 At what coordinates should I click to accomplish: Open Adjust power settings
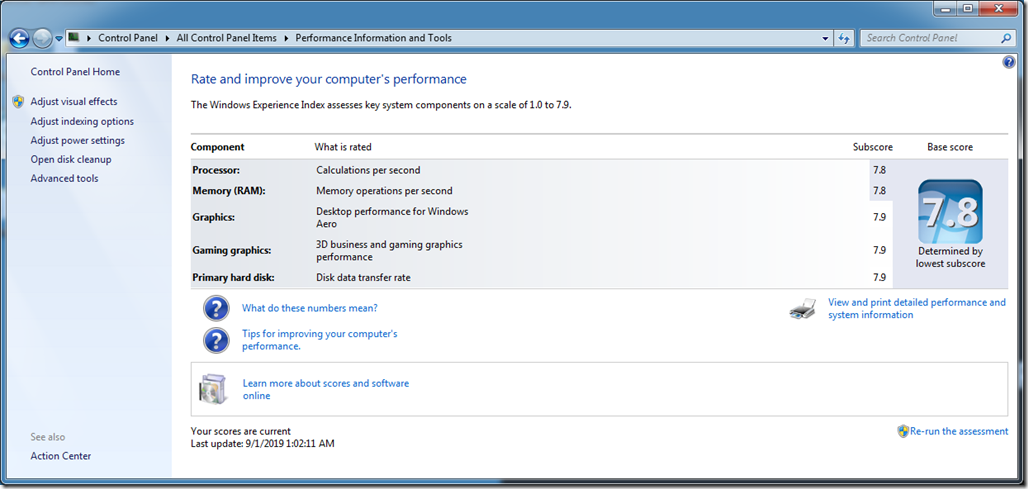(77, 140)
